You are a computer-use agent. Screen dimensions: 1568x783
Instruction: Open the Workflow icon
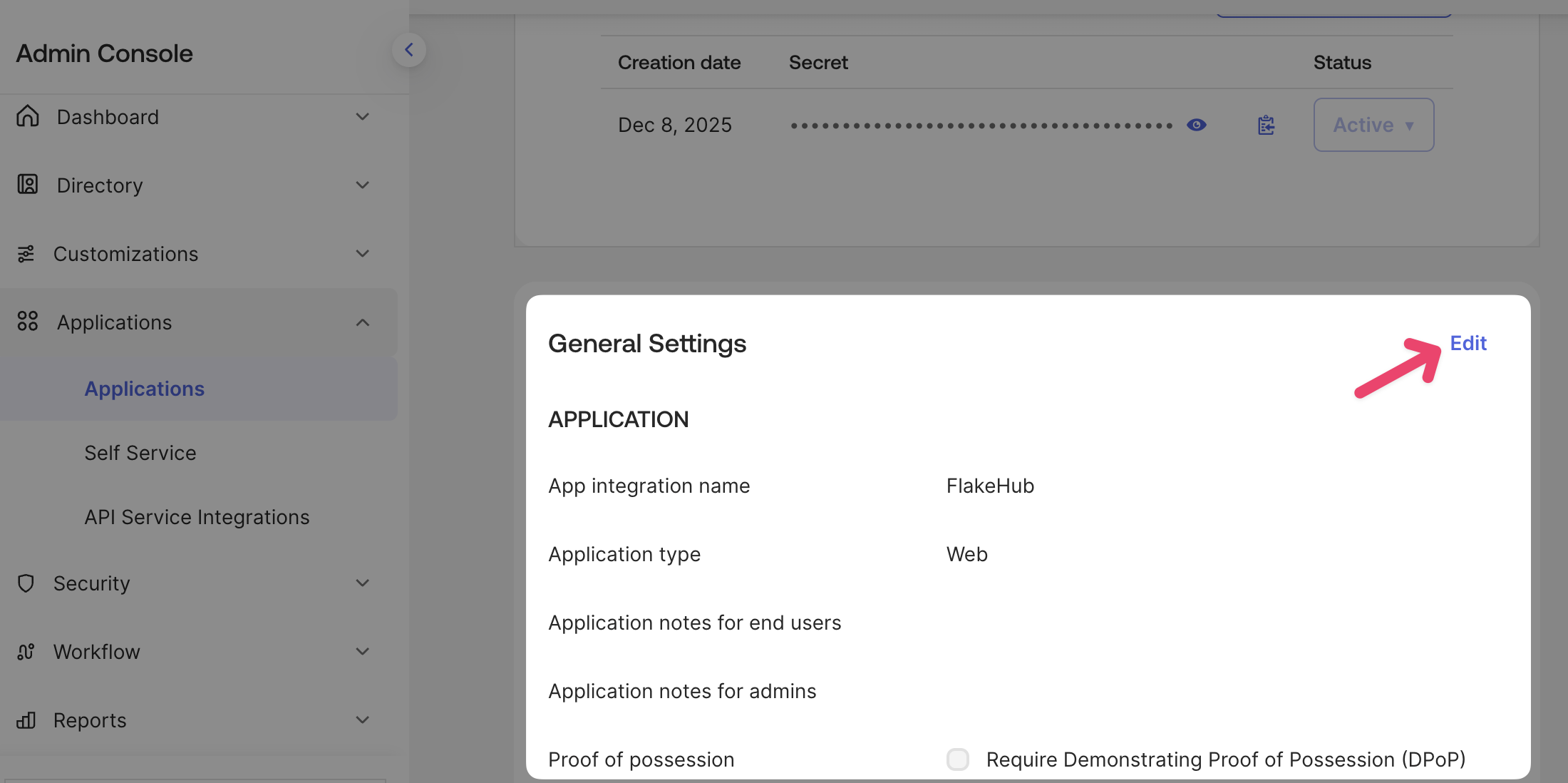click(x=27, y=651)
